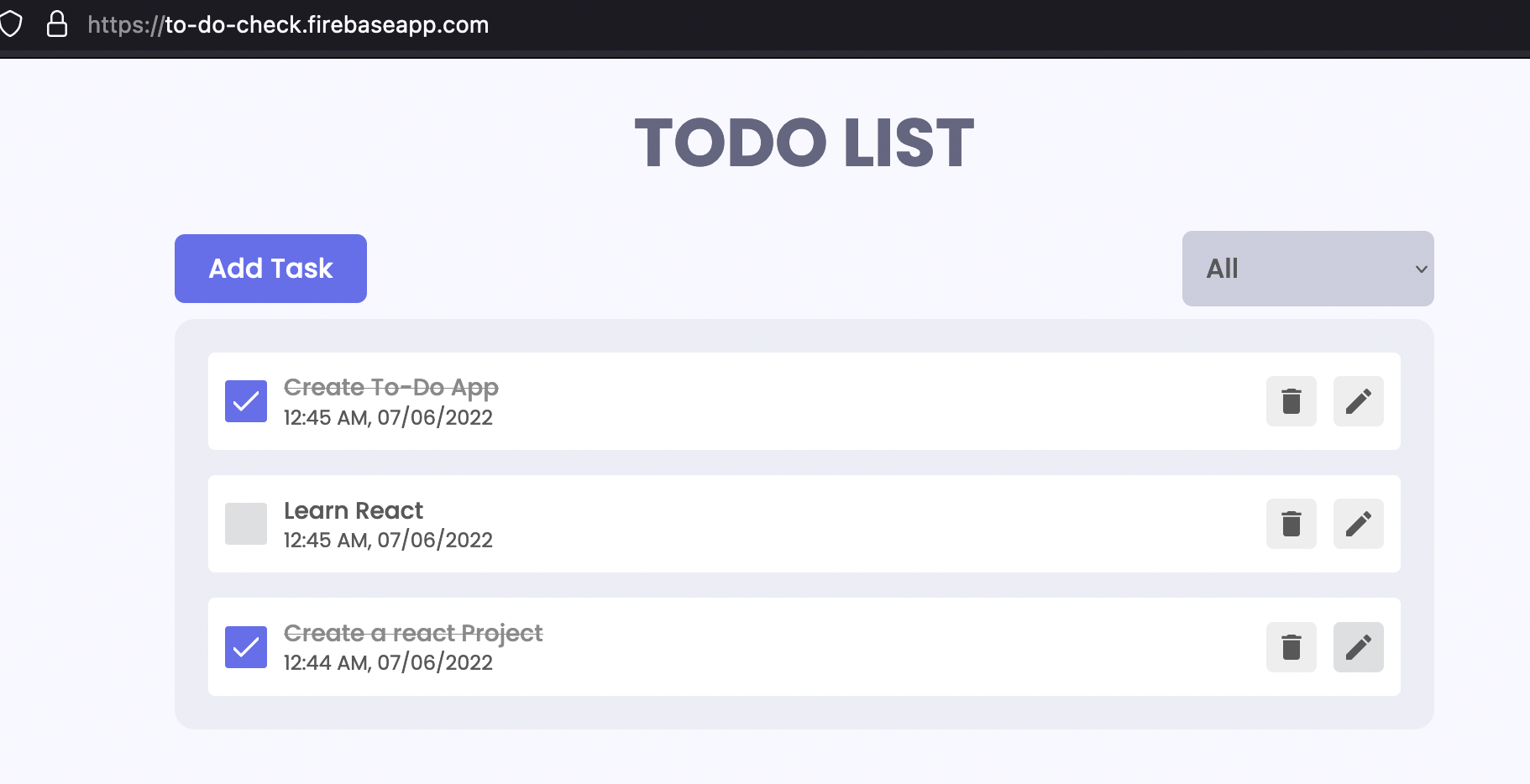
Task: Edit the "Create a react Project" task
Action: tap(1358, 646)
